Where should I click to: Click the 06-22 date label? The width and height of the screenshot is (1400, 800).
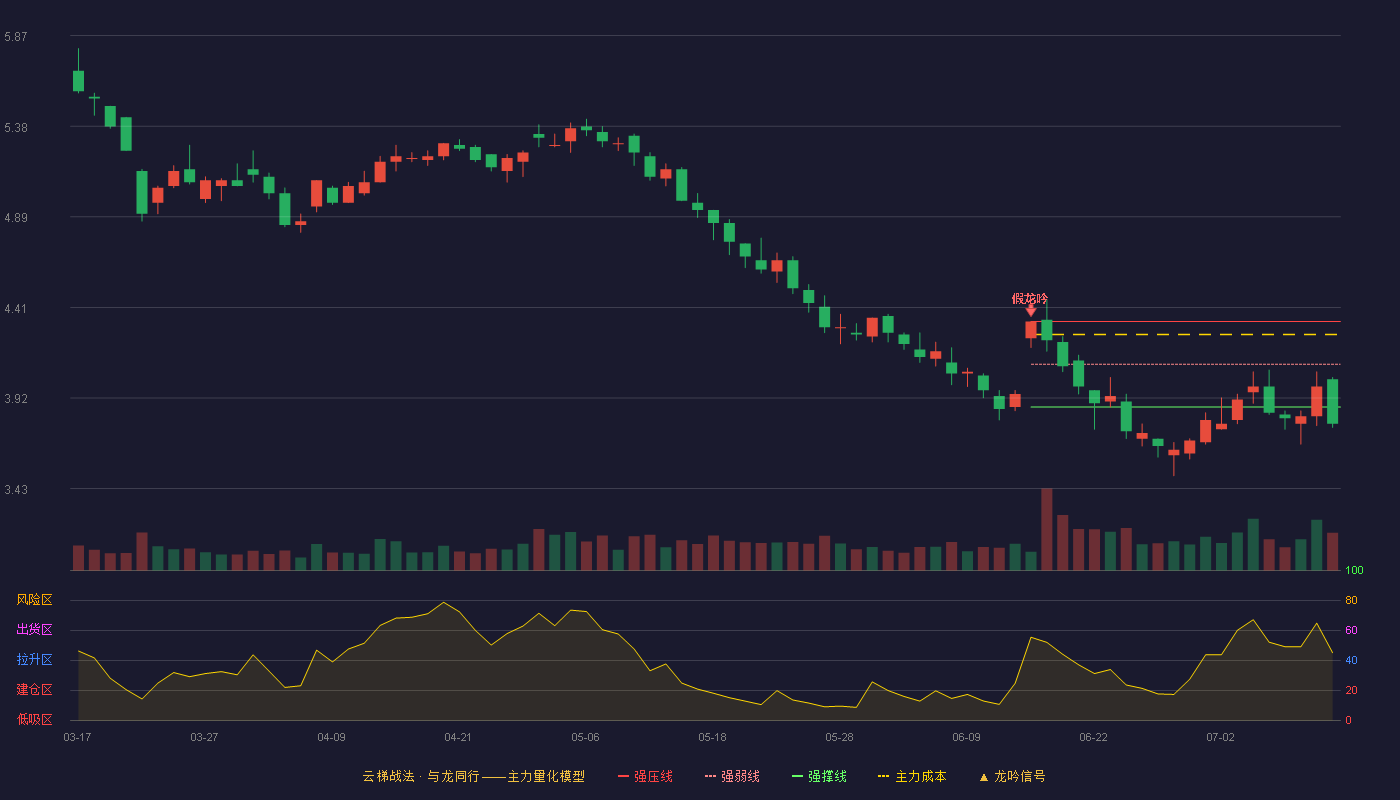1093,737
